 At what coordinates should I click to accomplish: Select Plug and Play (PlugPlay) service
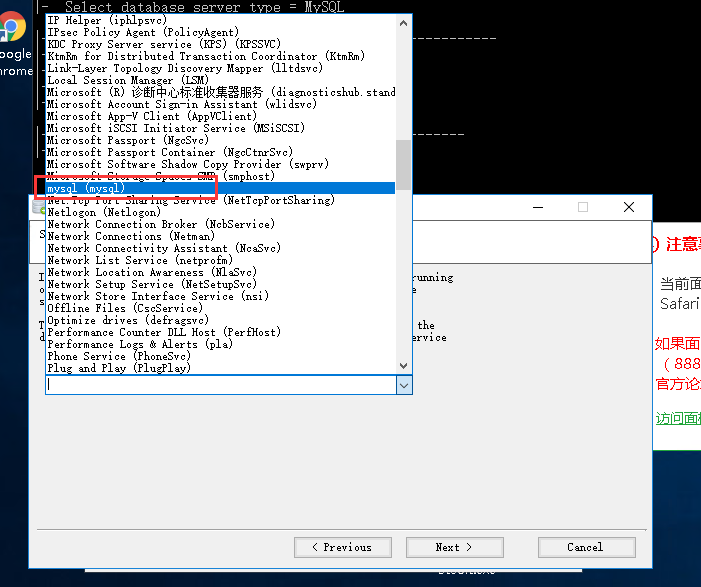[x=221, y=368]
